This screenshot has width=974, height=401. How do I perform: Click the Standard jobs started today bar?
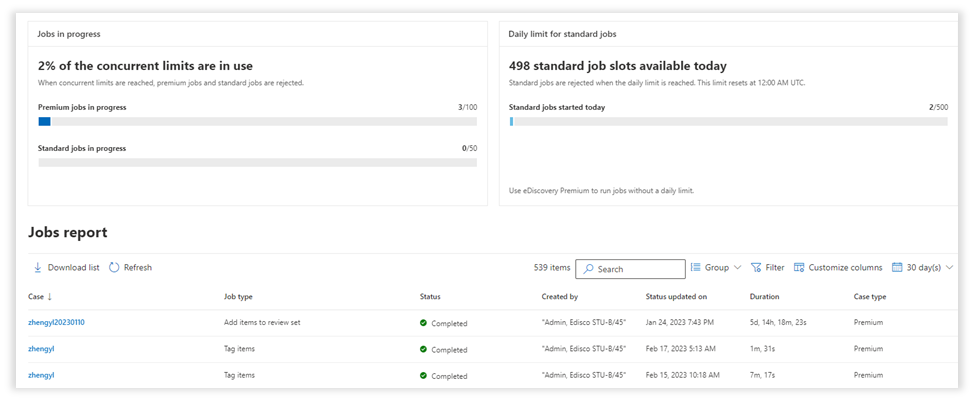click(x=728, y=122)
